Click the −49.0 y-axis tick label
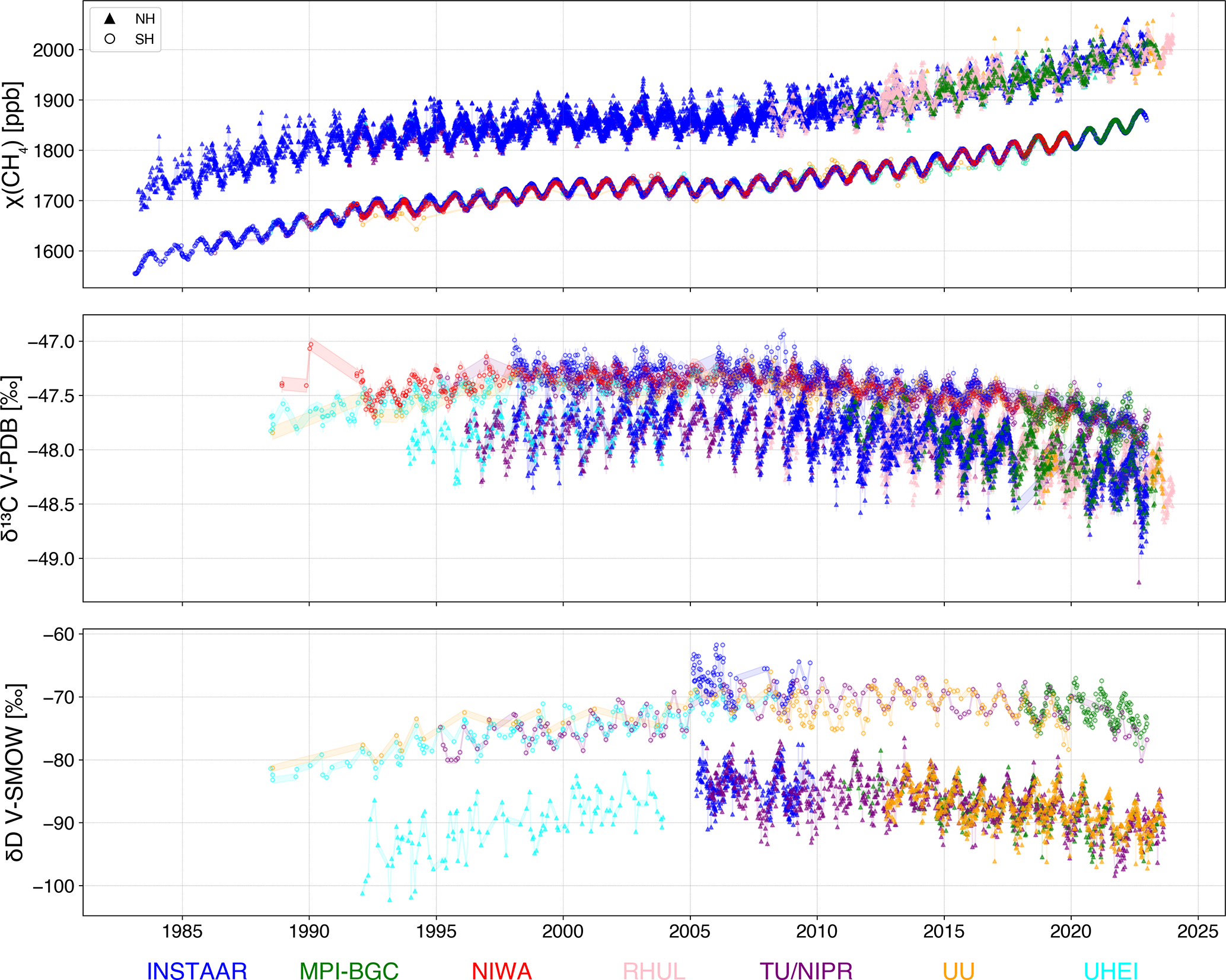This screenshot has width=1226, height=980. point(51,559)
